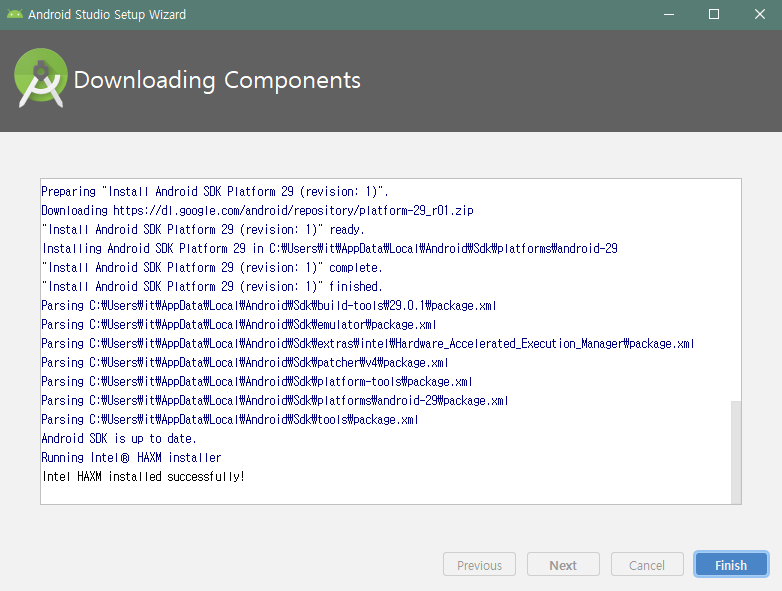782x591 pixels.
Task: Click the 'Preparing Install Android SDK Platform 29' line
Action: pos(215,192)
